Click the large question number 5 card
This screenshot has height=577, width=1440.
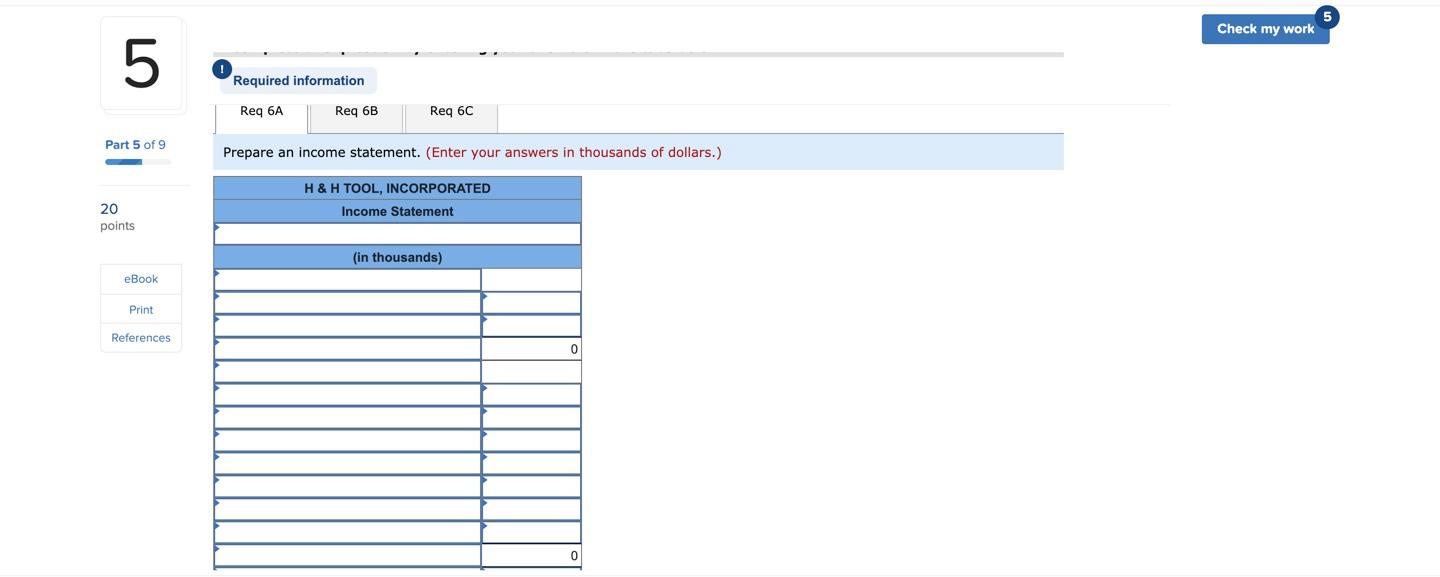141,63
